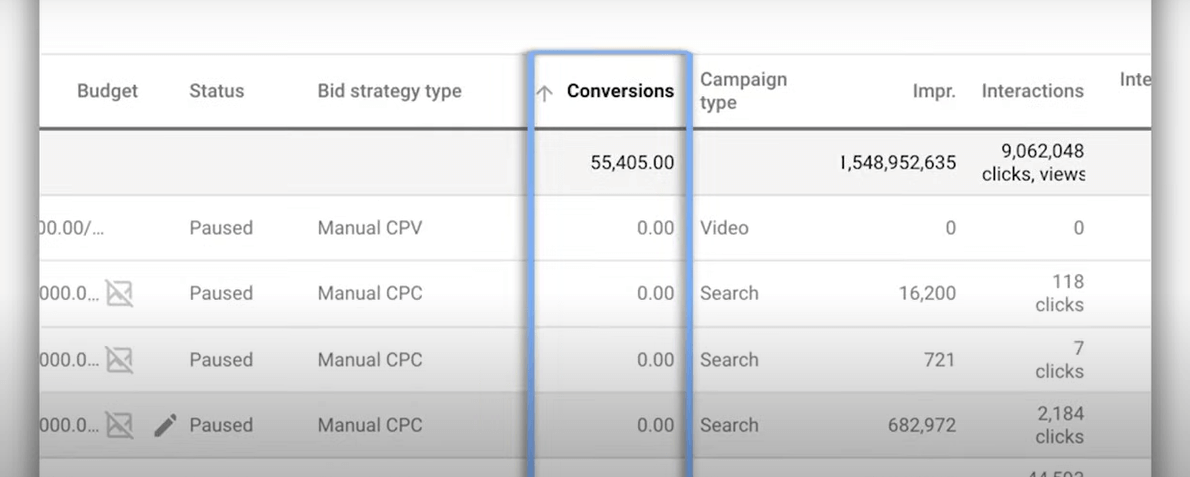
Task: Click the Video campaign type cell
Action: (724, 228)
